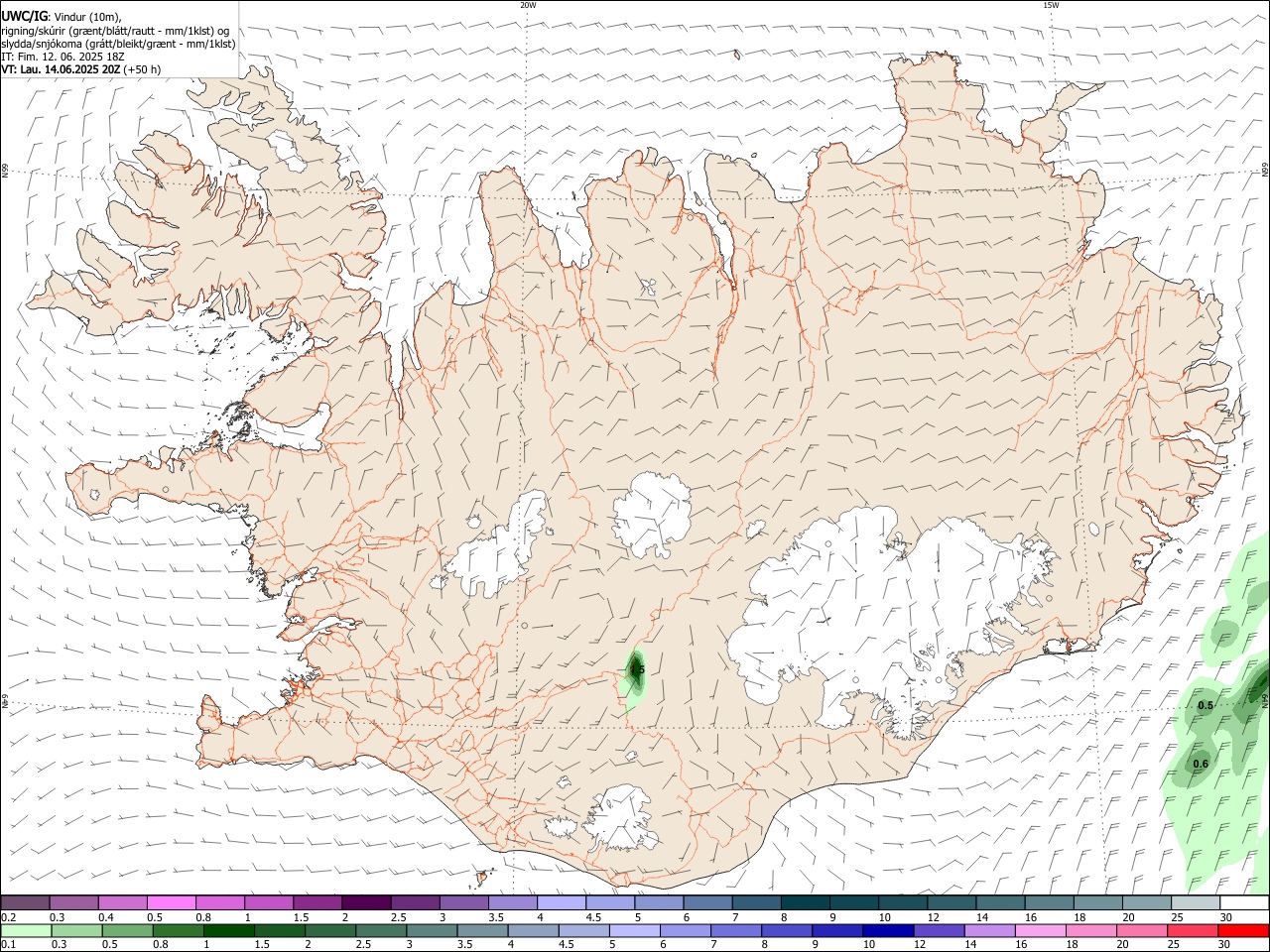
Task: Click the bright magenta 0.5 snow-scale swatch
Action: [172, 903]
